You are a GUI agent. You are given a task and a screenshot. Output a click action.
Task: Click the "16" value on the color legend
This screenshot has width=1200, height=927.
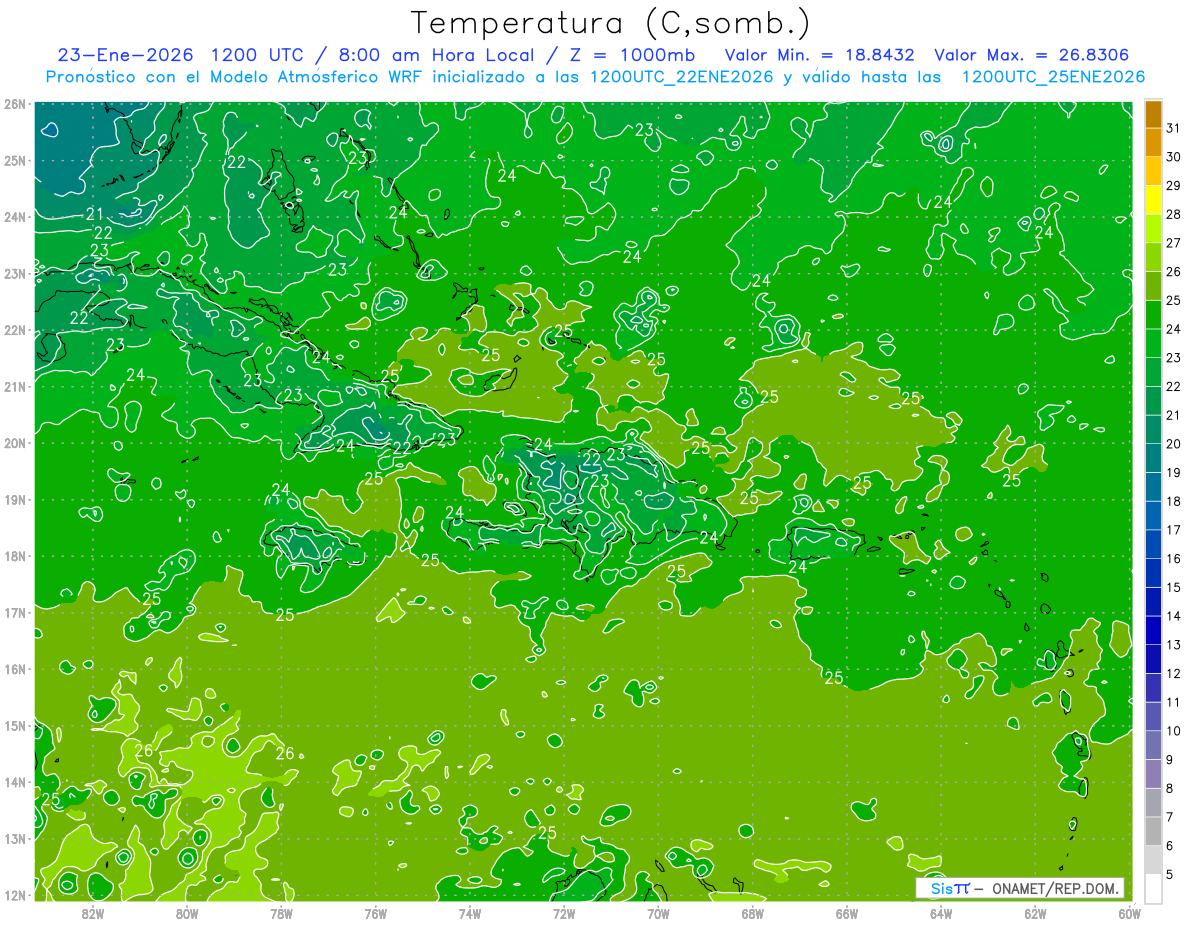pos(1174,559)
